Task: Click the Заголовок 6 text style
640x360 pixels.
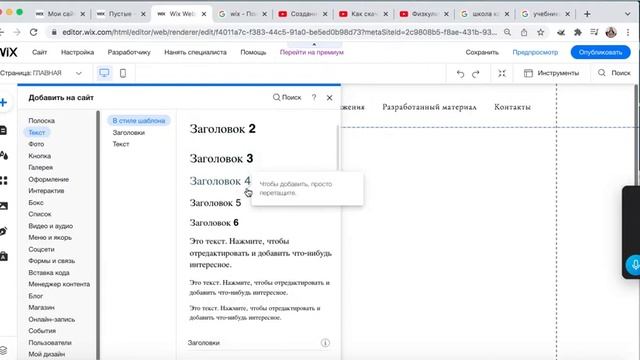Action: pos(214,223)
